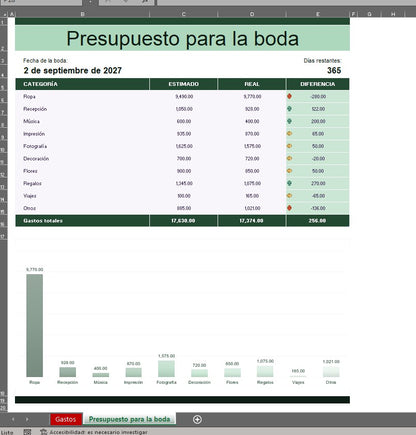The image size is (416, 435).
Task: Select the Fotografía estimated amount cell
Action: [184, 146]
